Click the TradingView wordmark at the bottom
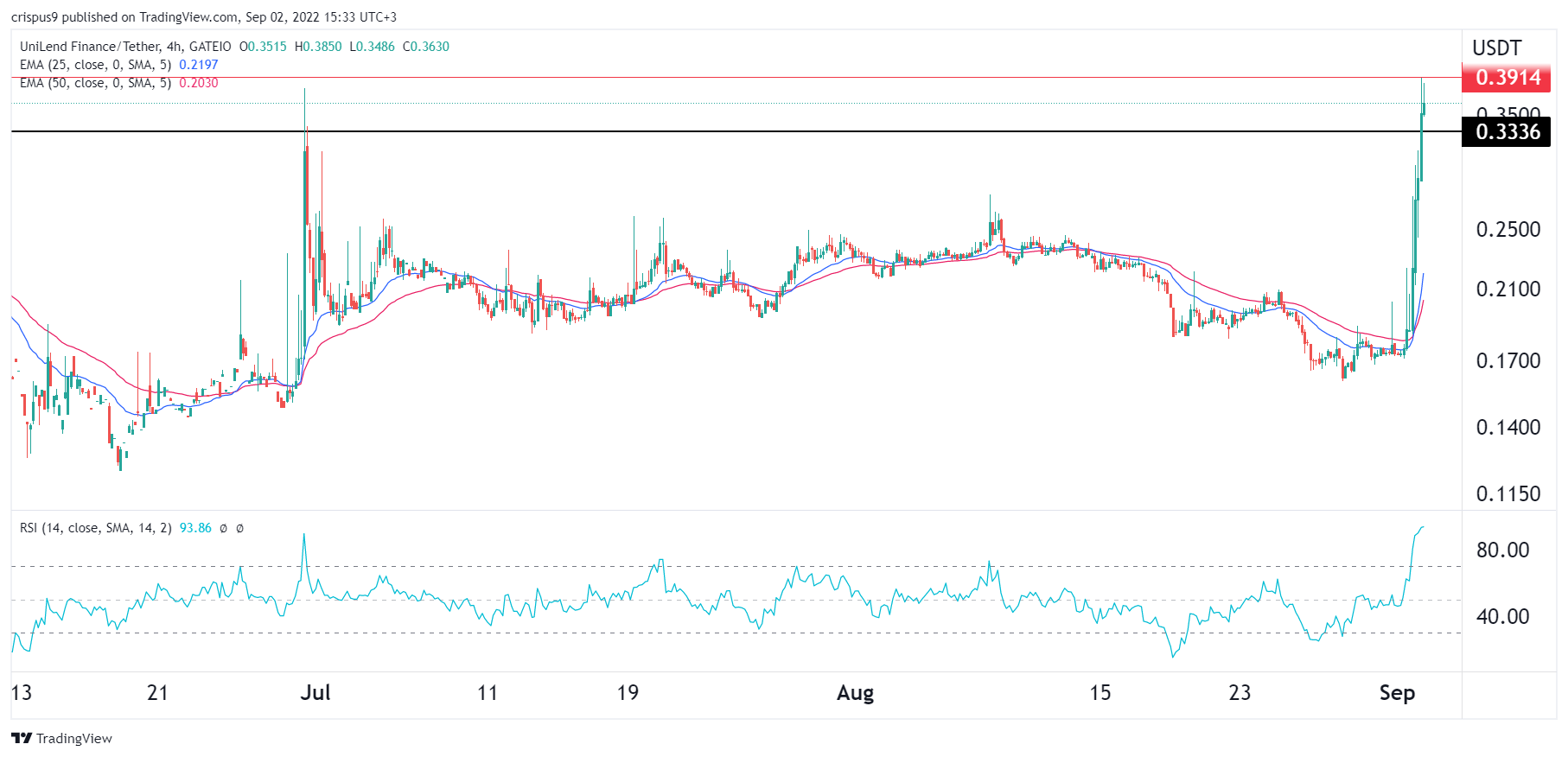Viewport: 1568px width, 757px height. tap(74, 738)
